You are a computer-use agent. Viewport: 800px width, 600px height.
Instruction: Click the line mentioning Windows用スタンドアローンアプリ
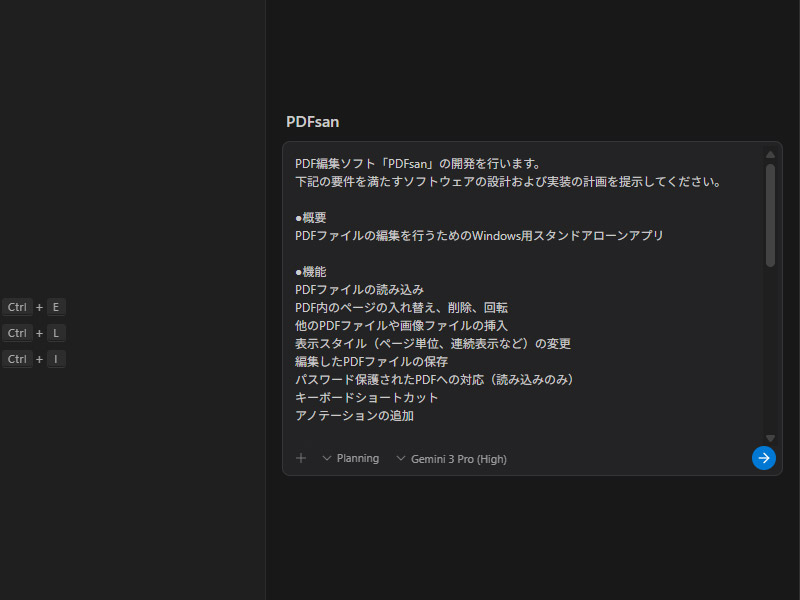click(x=479, y=236)
